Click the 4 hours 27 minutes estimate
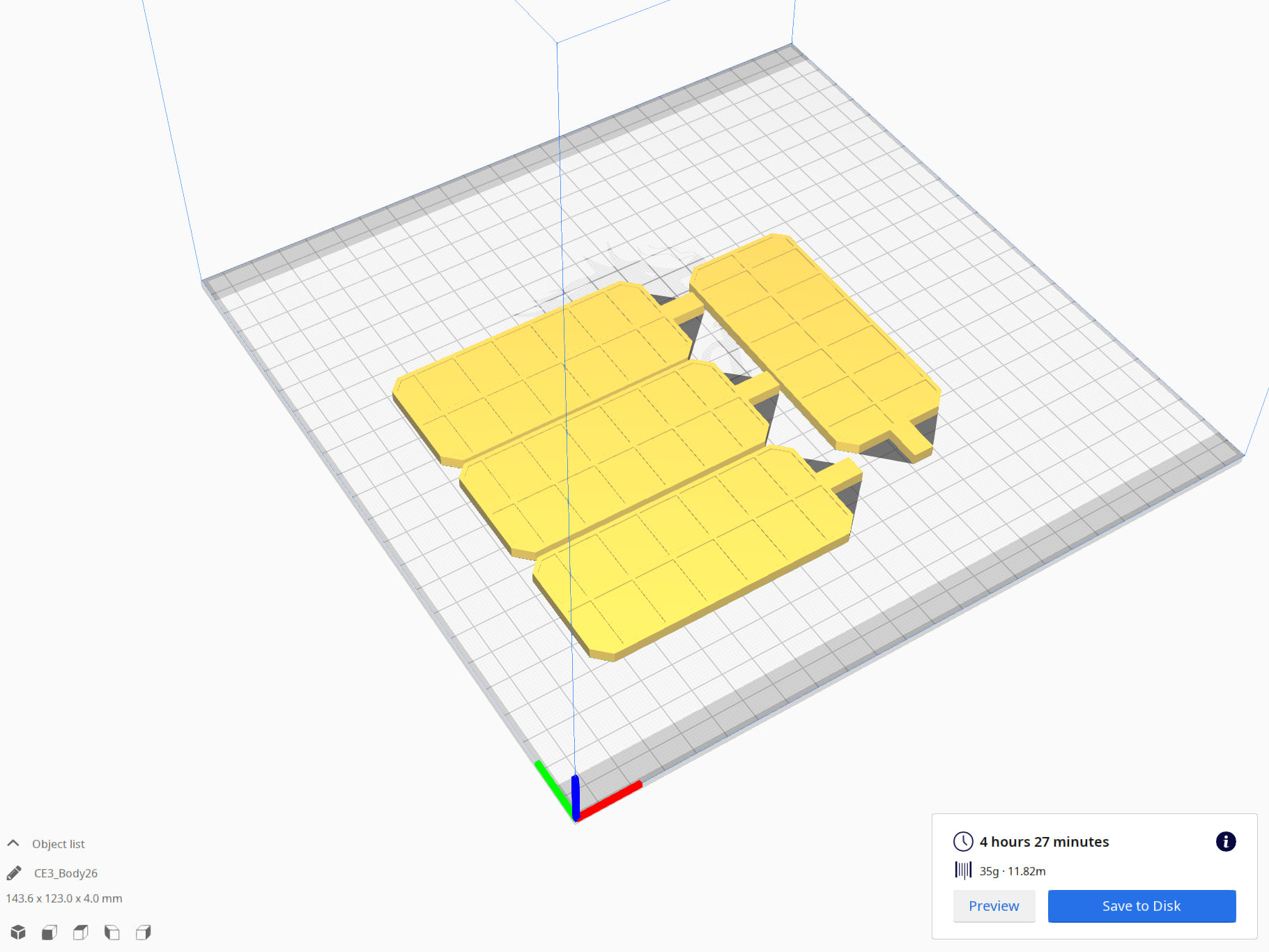 tap(1044, 842)
